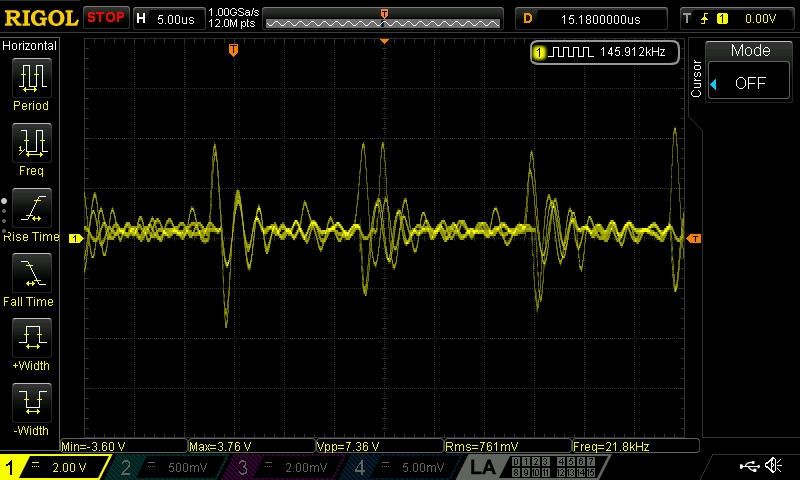Select channel 2 500mV tab
This screenshot has width=800, height=480.
pos(168,467)
